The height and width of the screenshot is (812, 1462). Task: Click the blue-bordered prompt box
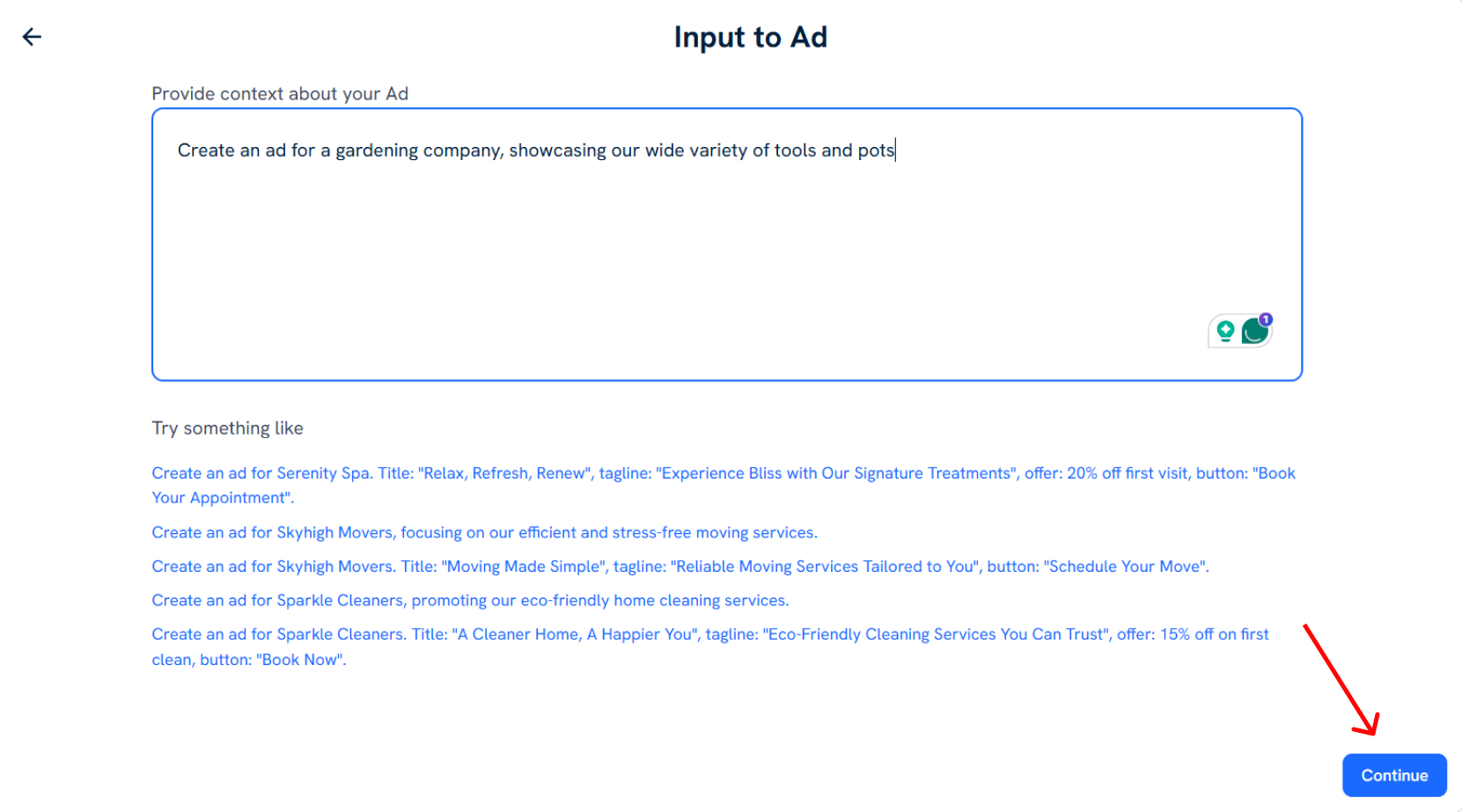(726, 245)
